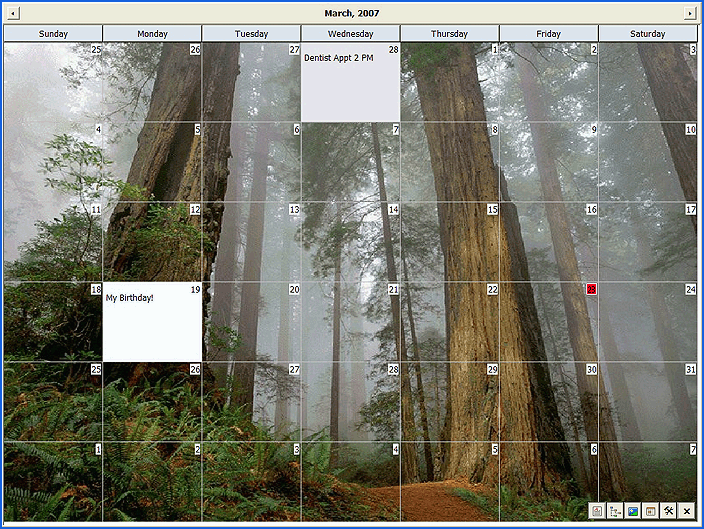
Task: Select the Wednesday column header
Action: [351, 34]
